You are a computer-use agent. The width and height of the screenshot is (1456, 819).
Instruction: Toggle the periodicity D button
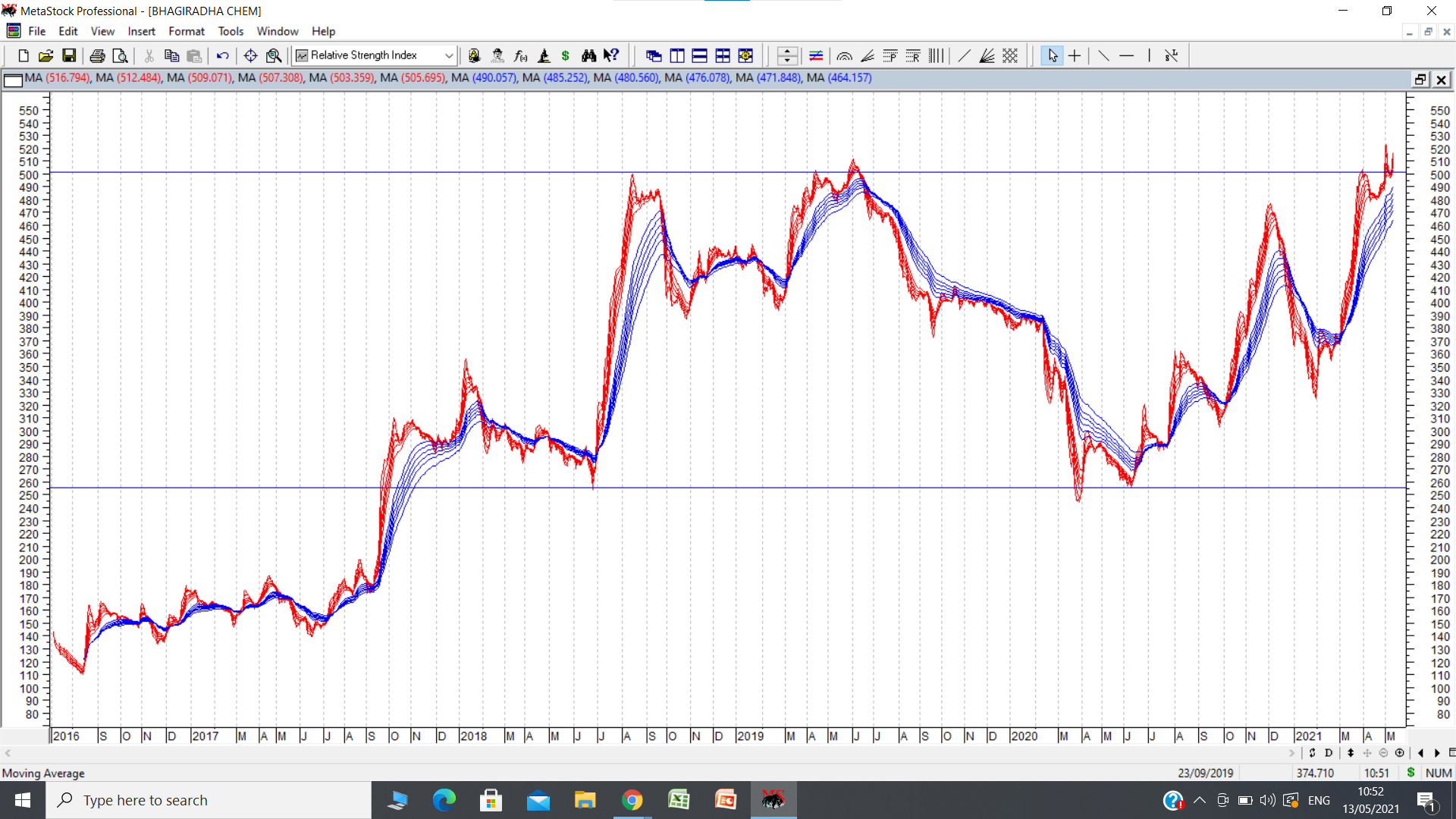click(1329, 753)
